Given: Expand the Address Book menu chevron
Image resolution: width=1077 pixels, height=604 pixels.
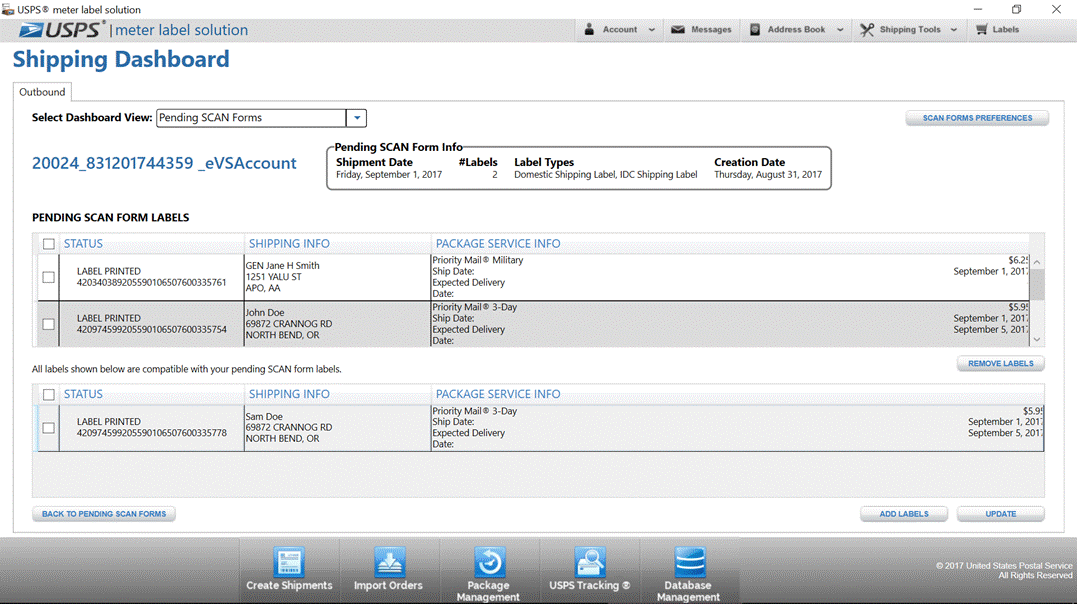Looking at the screenshot, I should (x=839, y=30).
